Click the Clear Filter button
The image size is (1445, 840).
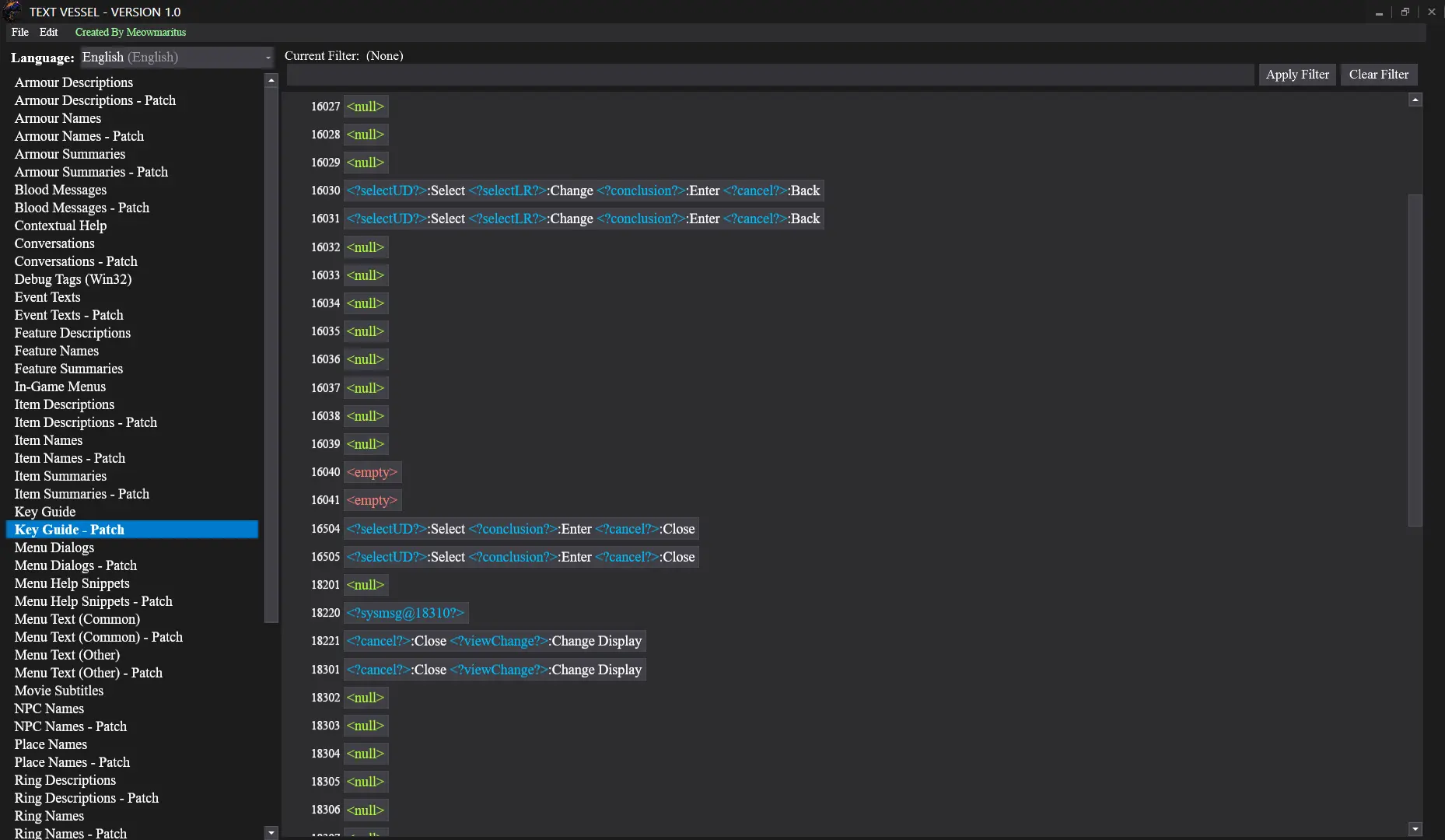(x=1379, y=75)
